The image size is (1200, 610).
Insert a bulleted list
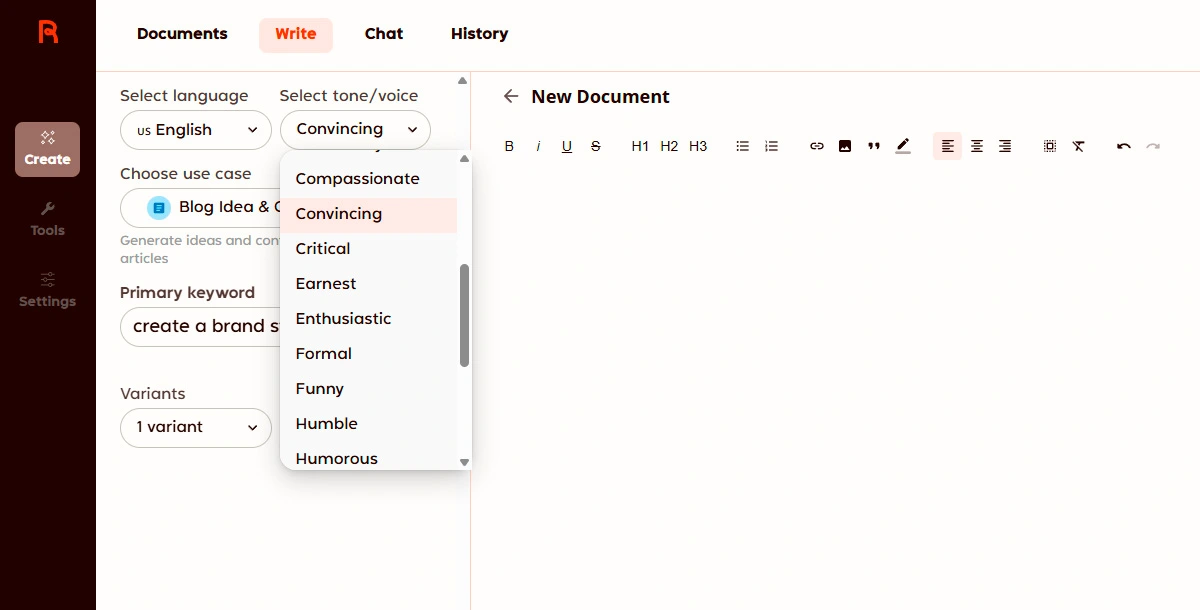pos(742,146)
